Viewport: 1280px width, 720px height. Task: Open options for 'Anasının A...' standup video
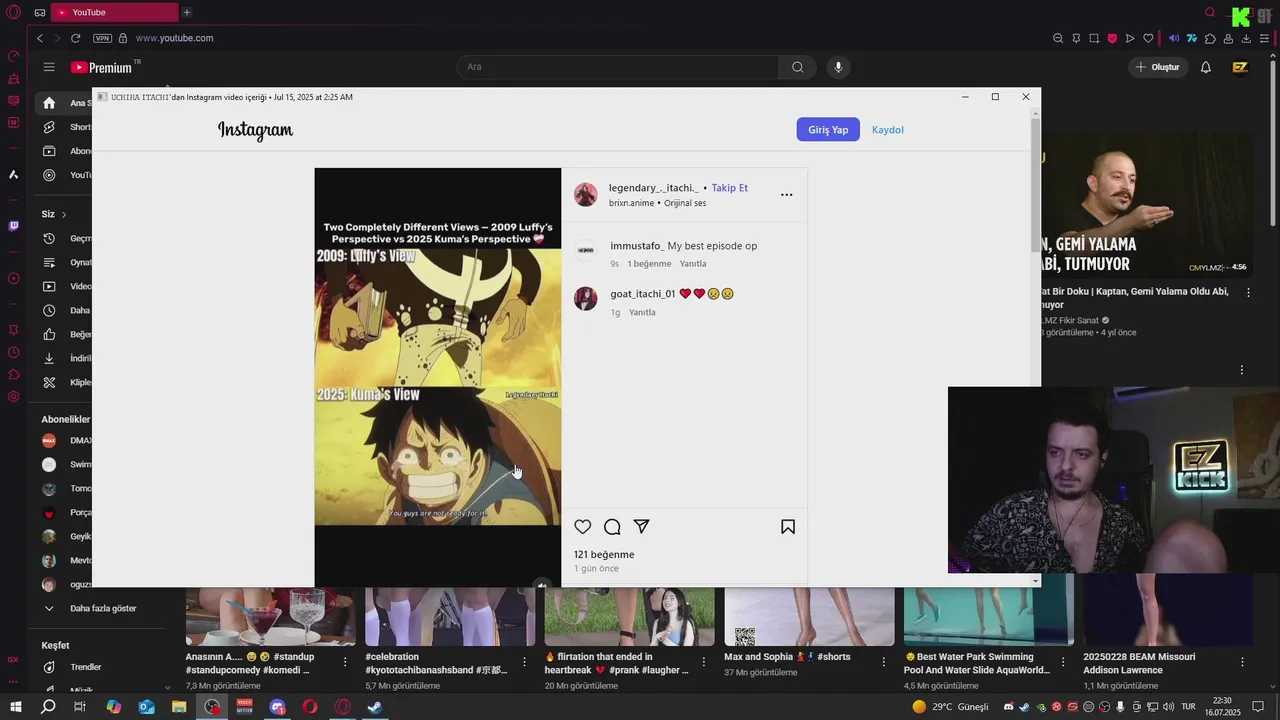coord(345,662)
